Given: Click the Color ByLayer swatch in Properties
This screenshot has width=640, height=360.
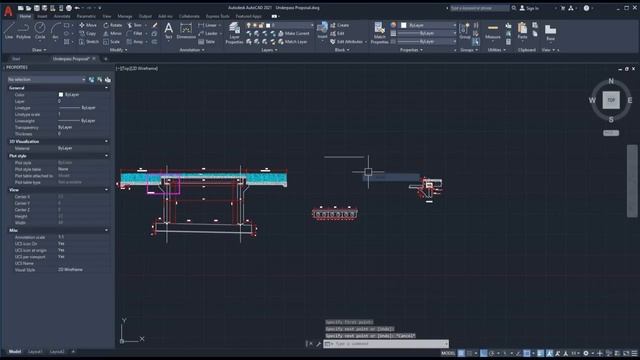Looking at the screenshot, I should 61,95.
